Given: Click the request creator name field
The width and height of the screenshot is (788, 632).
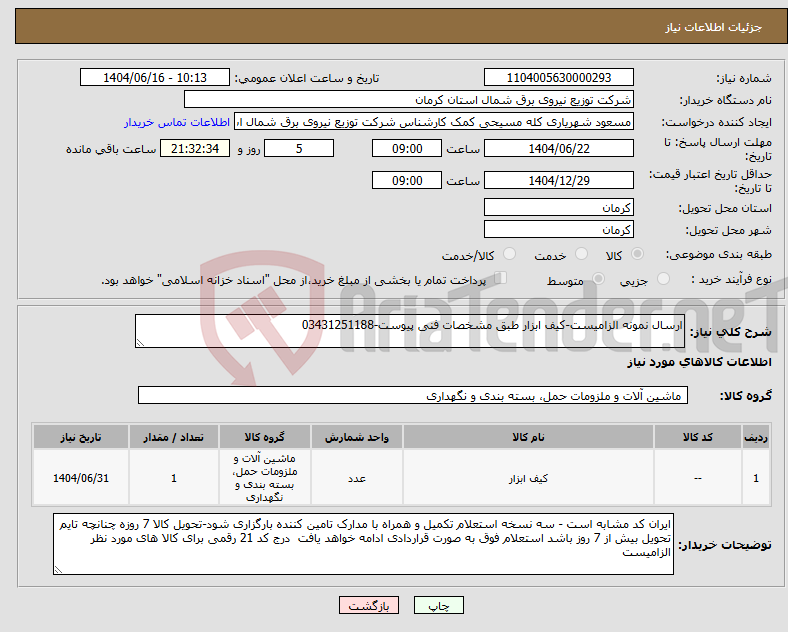Looking at the screenshot, I should coord(434,122).
